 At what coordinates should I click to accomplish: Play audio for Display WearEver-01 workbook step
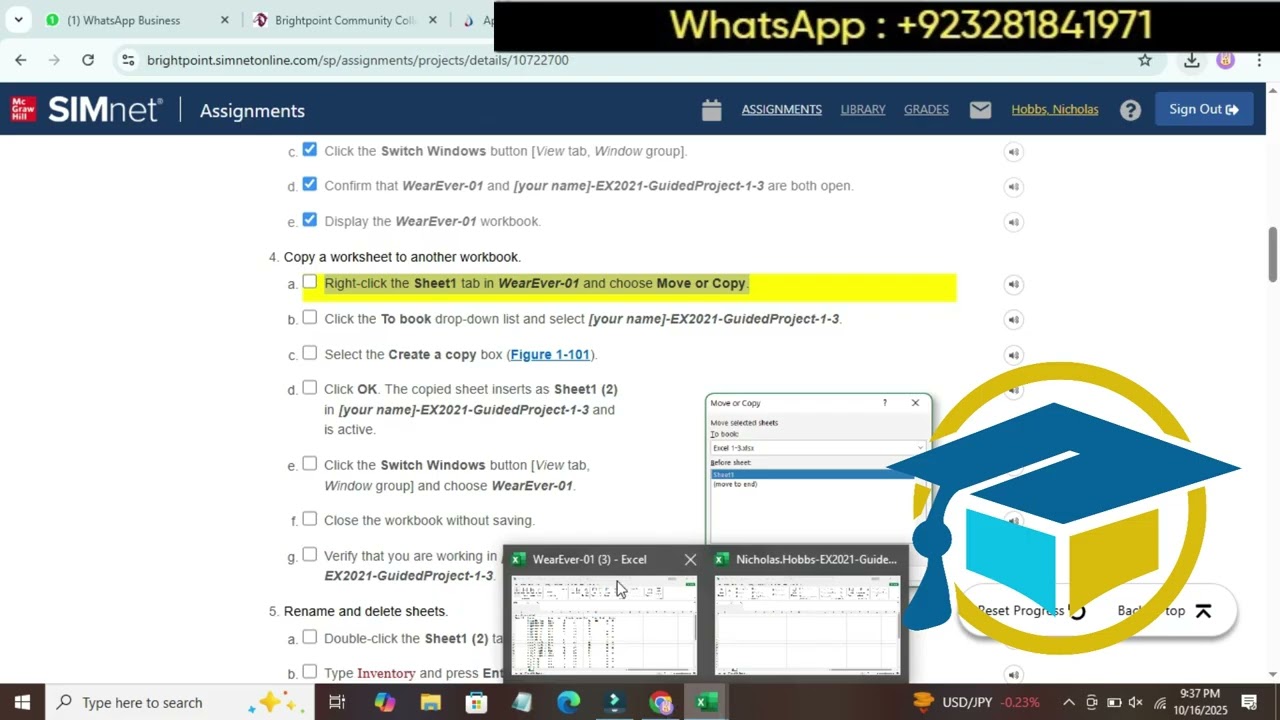[1013, 222]
